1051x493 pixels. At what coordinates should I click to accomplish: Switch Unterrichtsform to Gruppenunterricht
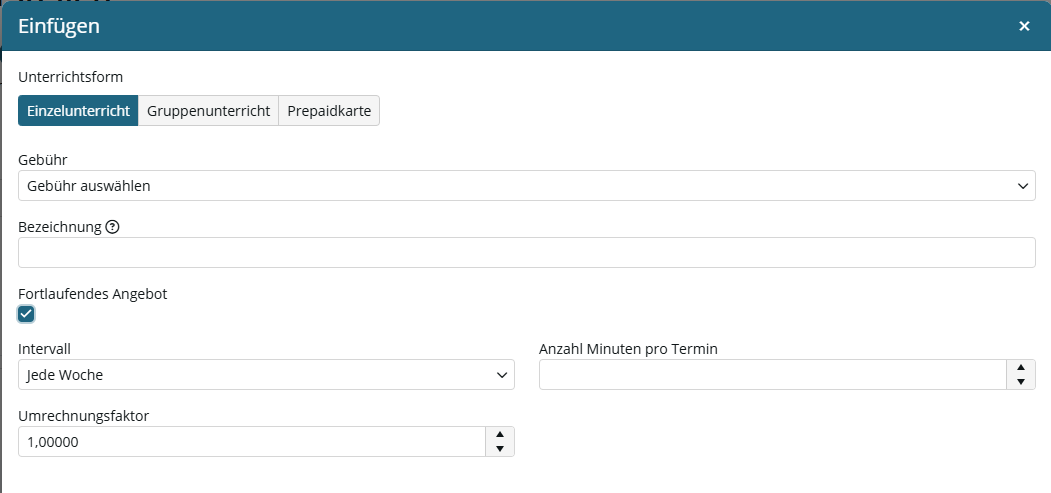click(x=208, y=111)
